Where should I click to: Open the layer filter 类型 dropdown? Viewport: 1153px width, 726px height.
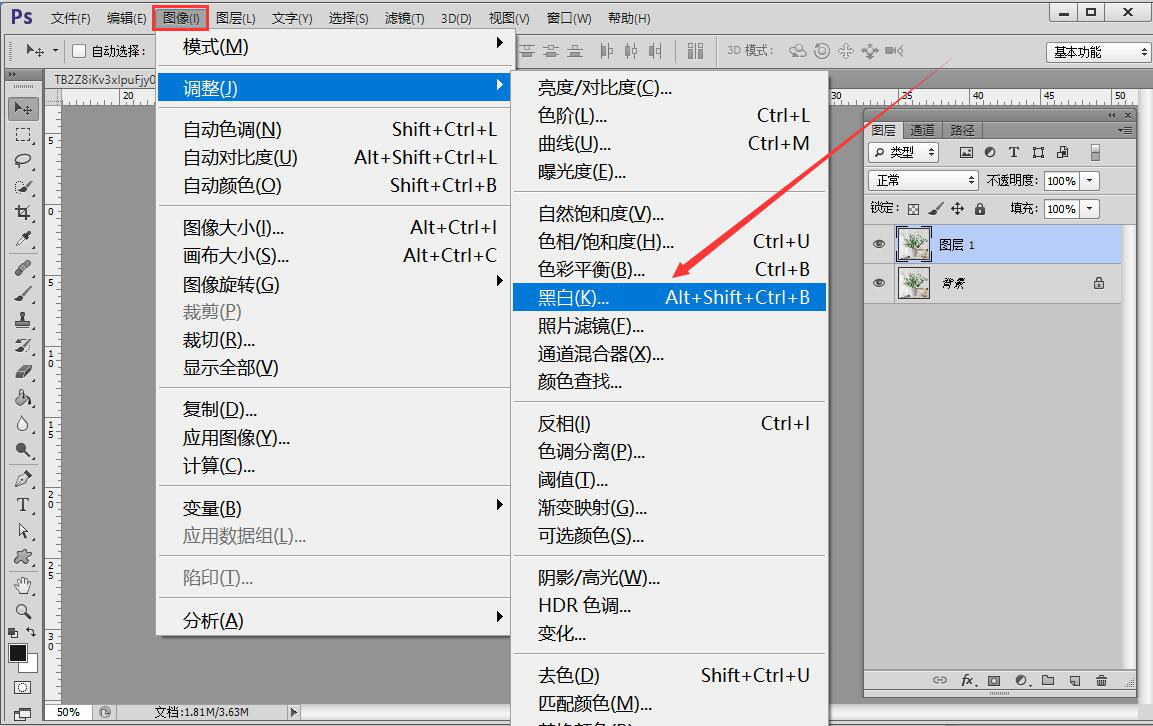pos(903,152)
